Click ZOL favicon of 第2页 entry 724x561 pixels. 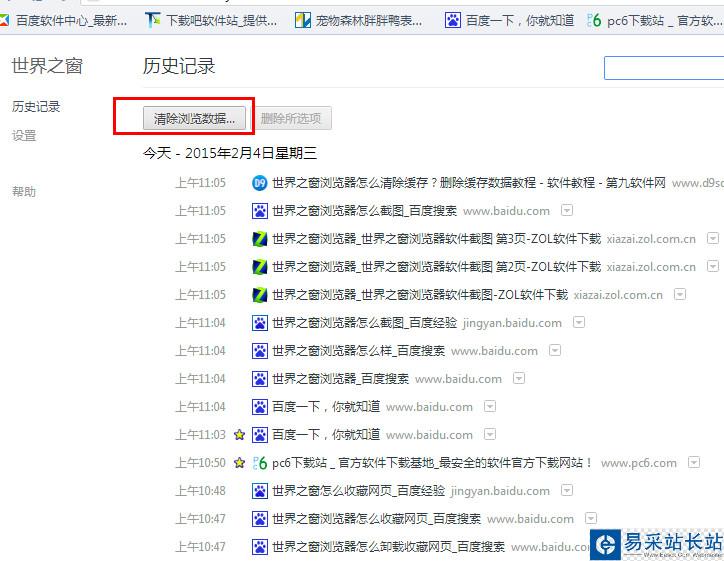click(x=259, y=267)
